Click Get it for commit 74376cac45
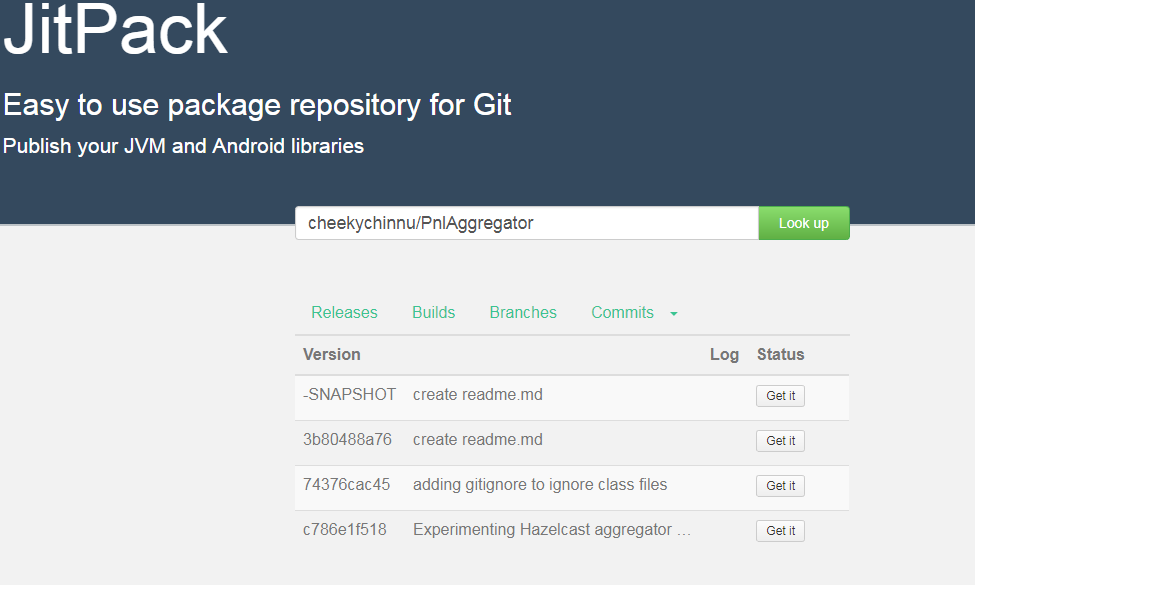This screenshot has height=604, width=1152. tap(780, 485)
